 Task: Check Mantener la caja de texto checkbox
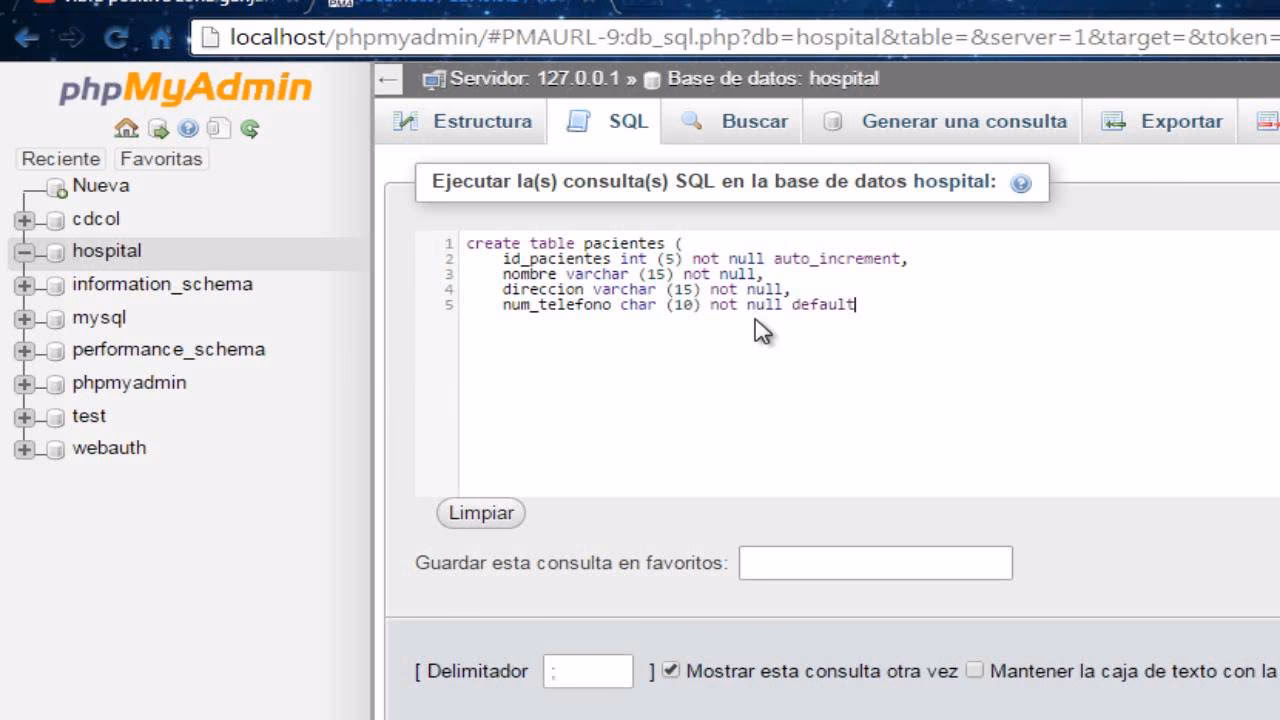975,670
